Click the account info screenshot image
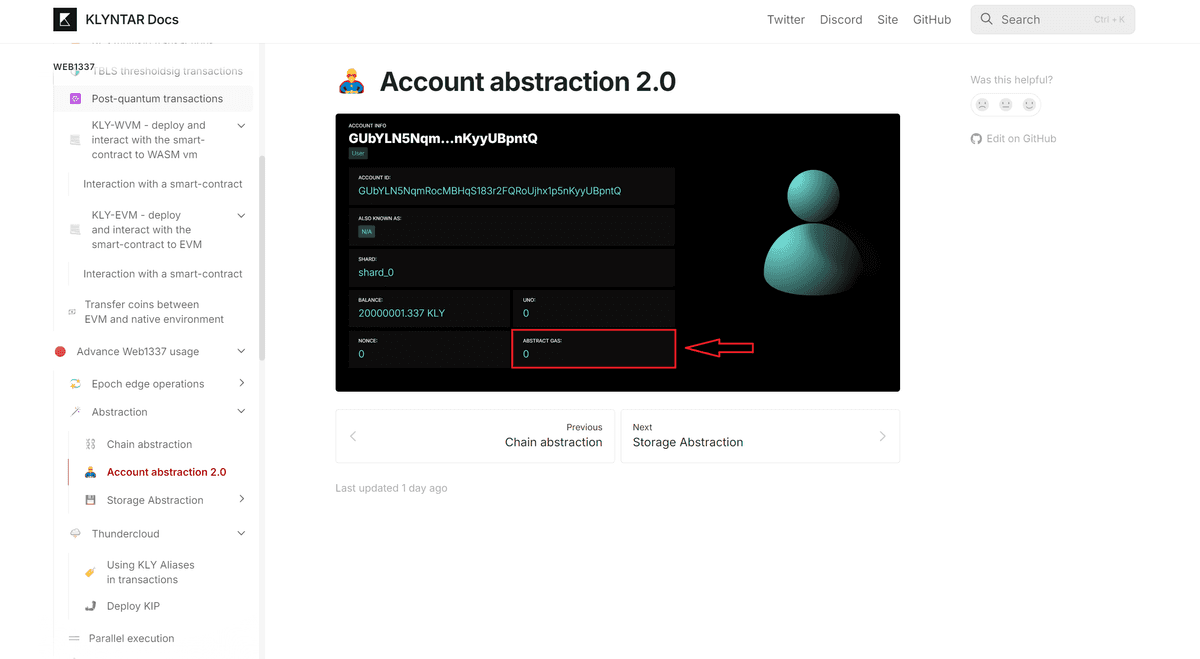The width and height of the screenshot is (1200, 659). click(x=617, y=252)
